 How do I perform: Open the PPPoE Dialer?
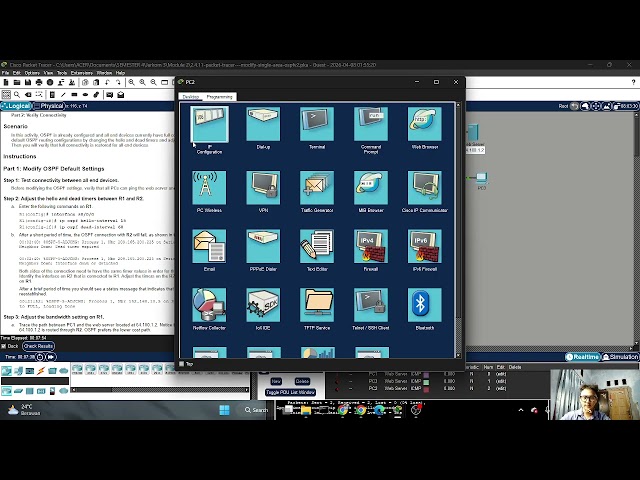tap(263, 246)
